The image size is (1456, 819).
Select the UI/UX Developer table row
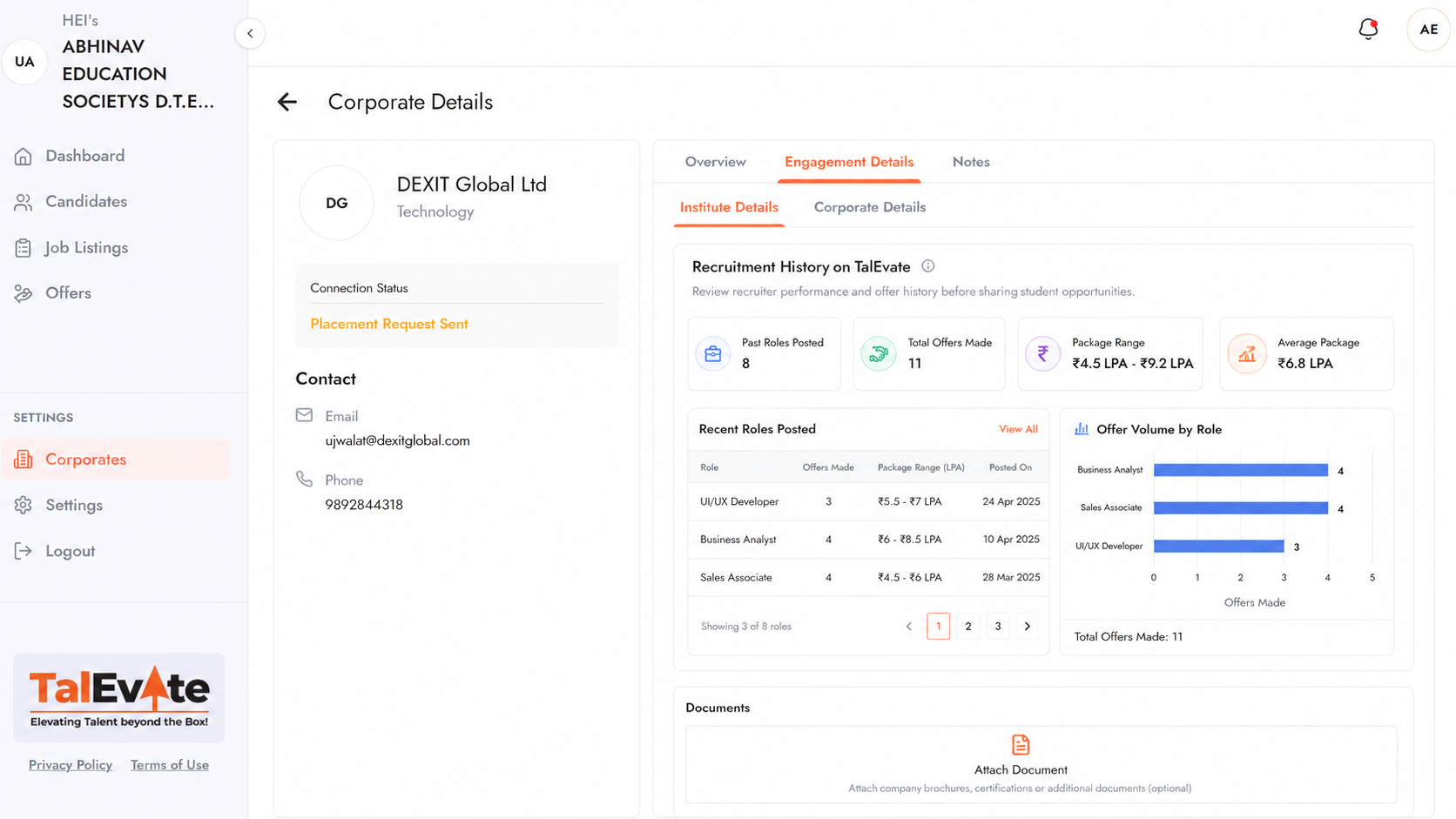pos(868,502)
